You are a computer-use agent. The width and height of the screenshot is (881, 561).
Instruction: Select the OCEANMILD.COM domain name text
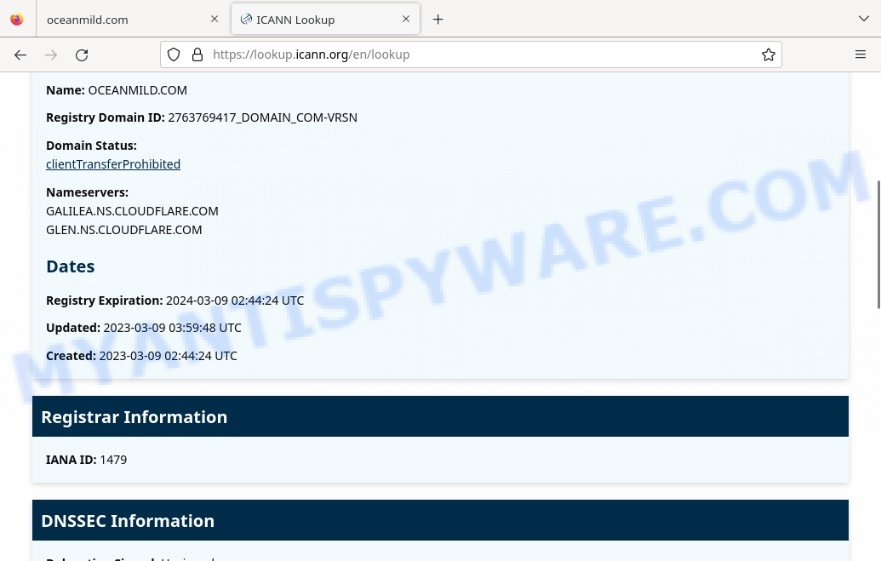138,91
